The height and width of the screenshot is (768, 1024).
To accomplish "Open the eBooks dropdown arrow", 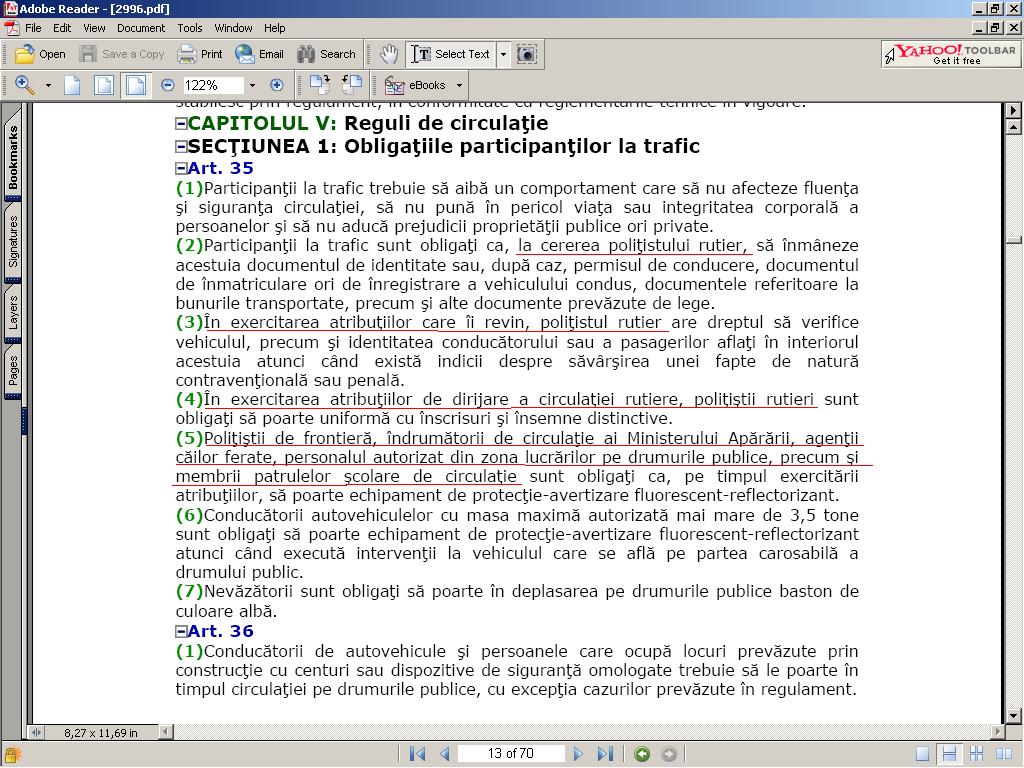I will [x=459, y=85].
